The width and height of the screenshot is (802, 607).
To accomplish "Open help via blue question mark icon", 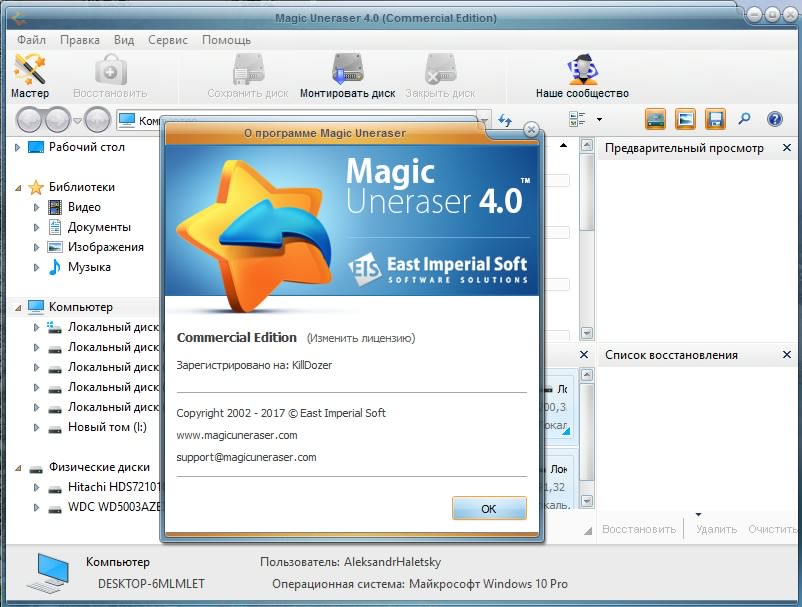I will (x=774, y=120).
